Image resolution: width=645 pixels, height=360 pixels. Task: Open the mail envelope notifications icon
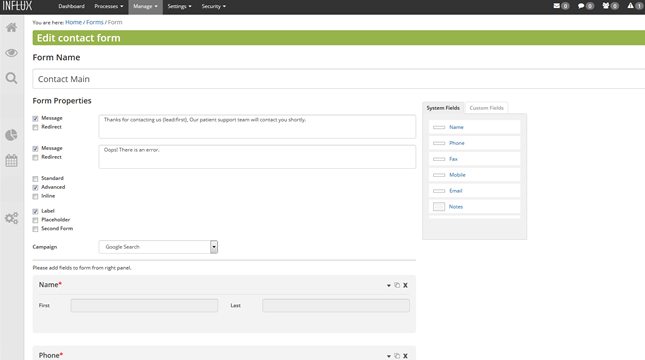[x=557, y=6]
